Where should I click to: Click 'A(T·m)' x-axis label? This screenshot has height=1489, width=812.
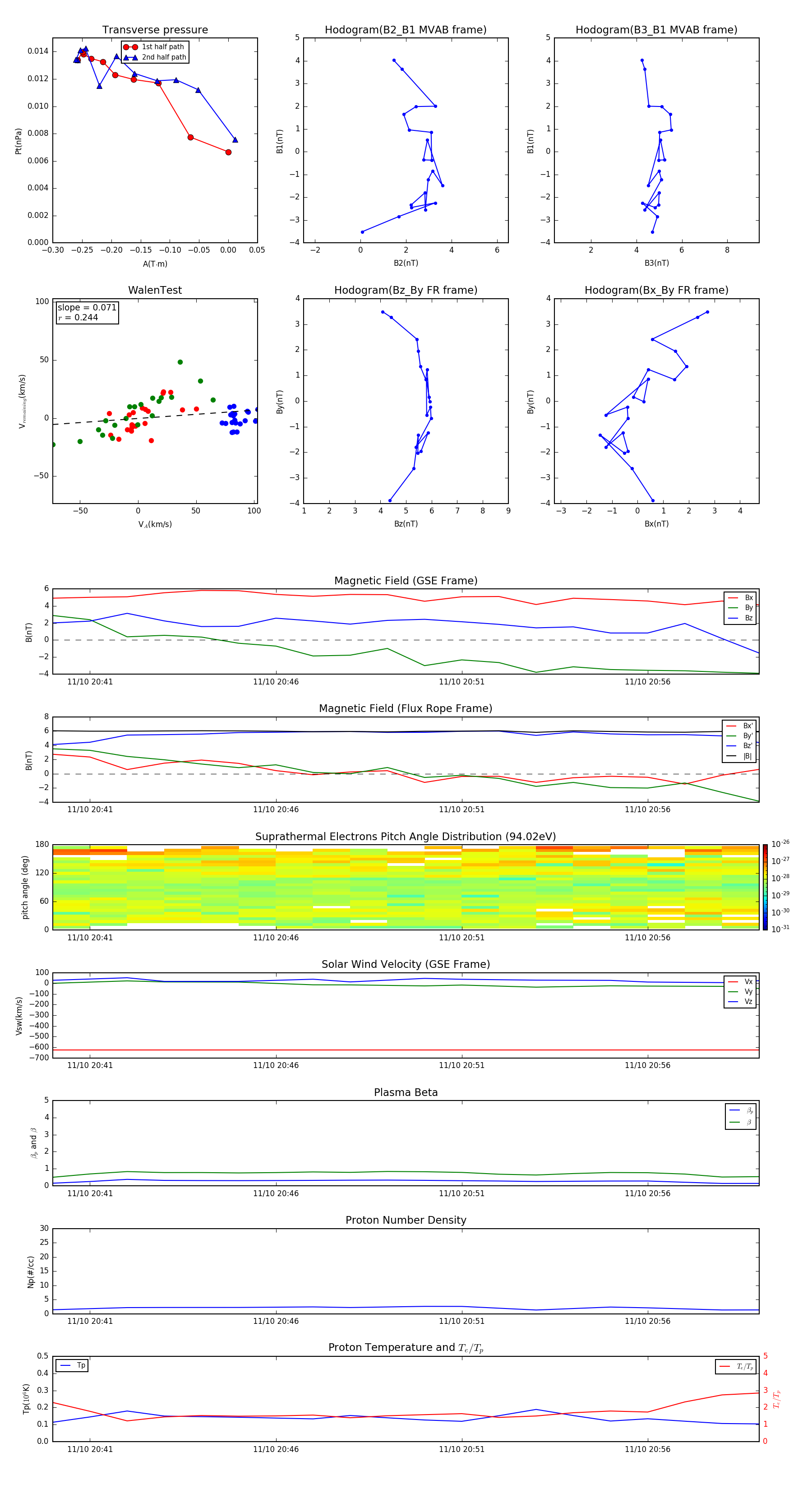(155, 264)
